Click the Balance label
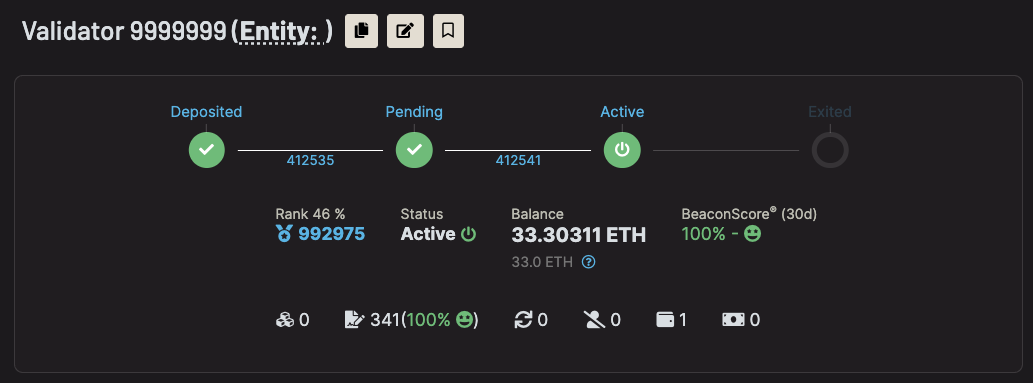 tap(537, 214)
